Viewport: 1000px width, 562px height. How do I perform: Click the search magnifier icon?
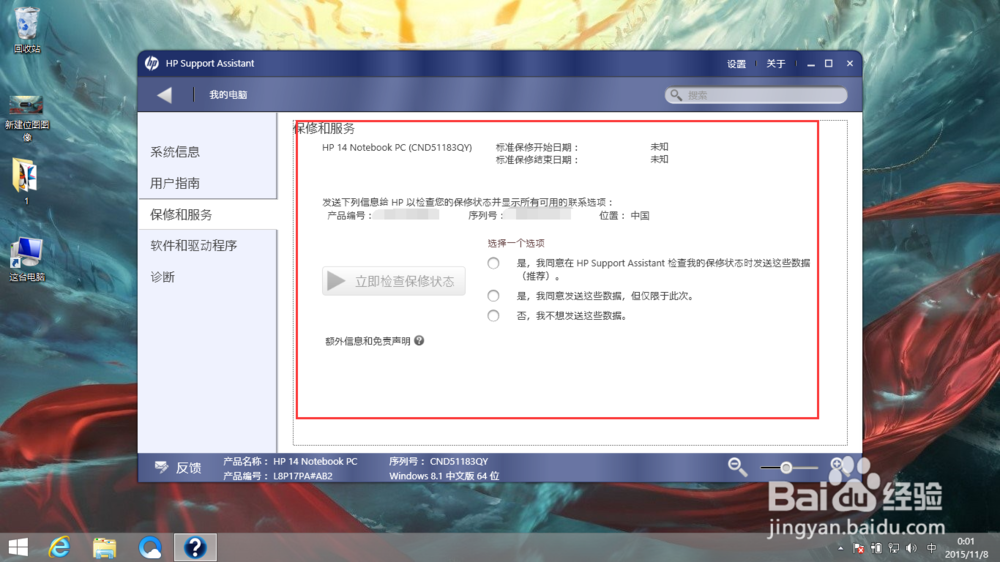(x=676, y=95)
